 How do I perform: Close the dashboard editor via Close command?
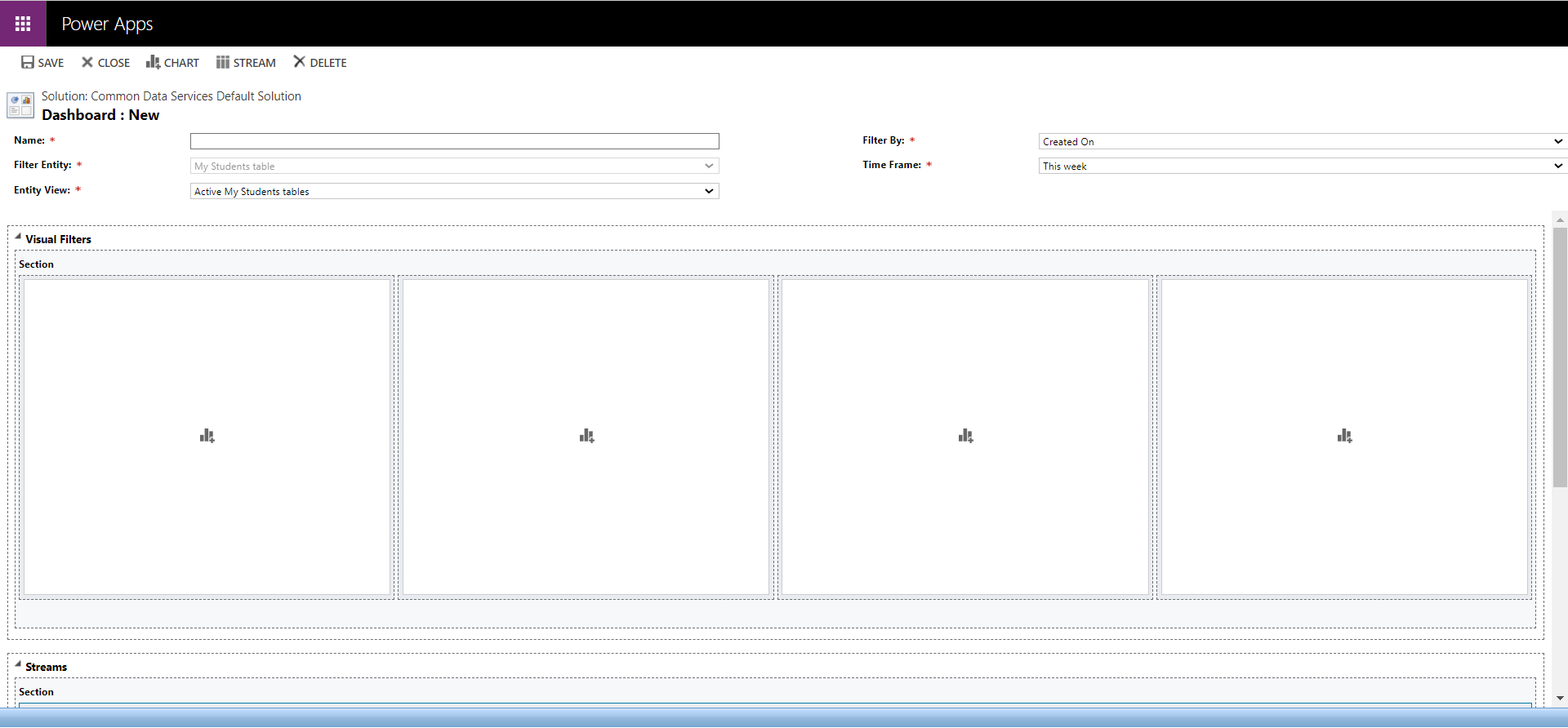(105, 63)
